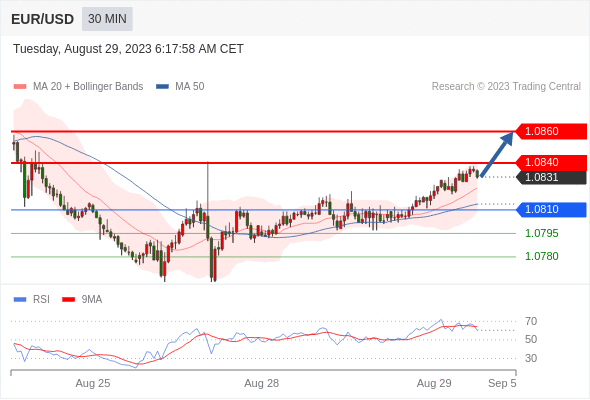Click the 9MA legend label

click(x=92, y=300)
